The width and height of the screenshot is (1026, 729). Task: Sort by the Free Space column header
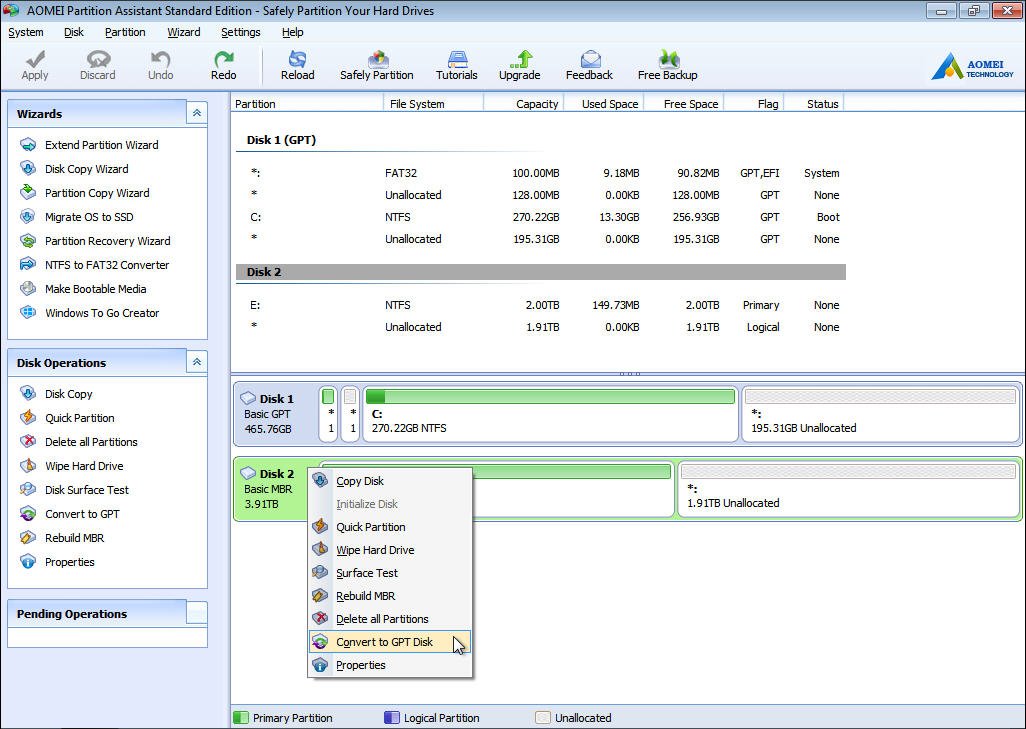[683, 104]
